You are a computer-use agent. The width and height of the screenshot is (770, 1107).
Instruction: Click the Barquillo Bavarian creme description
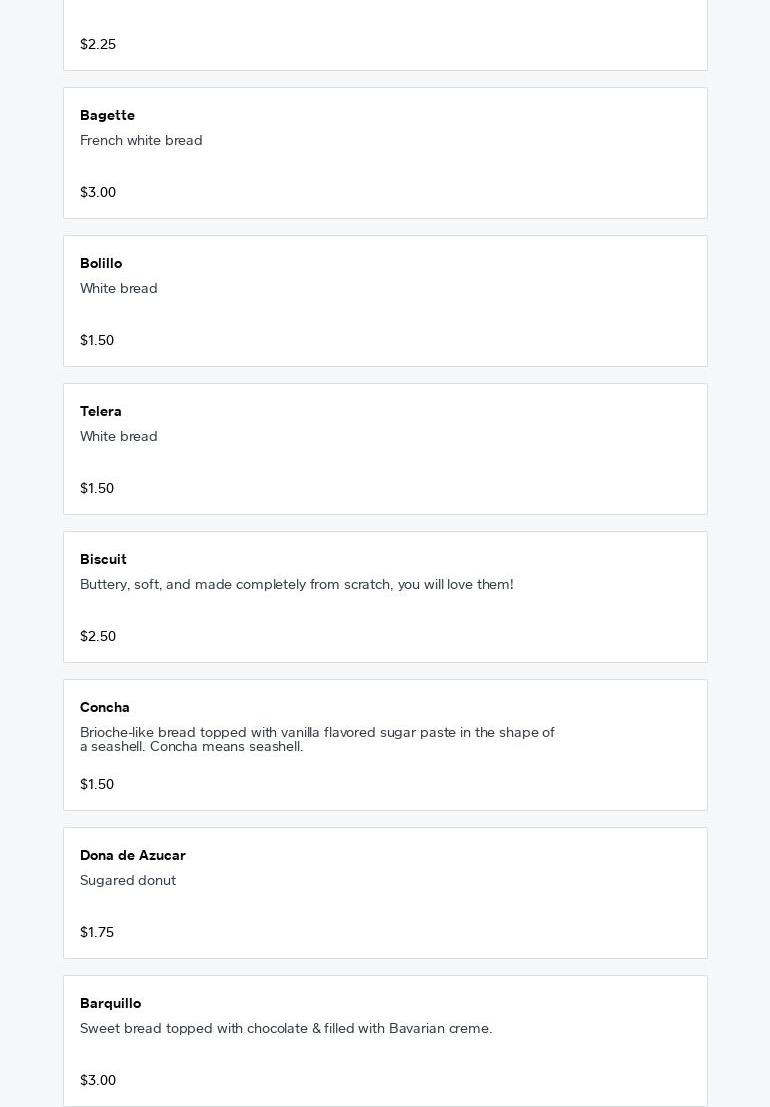click(x=286, y=1028)
